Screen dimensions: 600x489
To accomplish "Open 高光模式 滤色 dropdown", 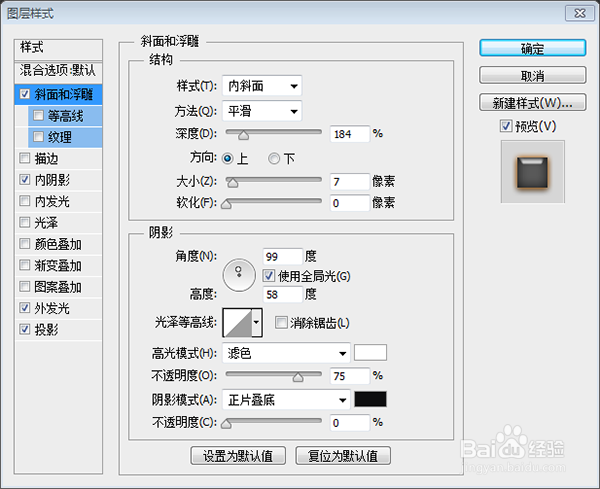I will tap(286, 353).
